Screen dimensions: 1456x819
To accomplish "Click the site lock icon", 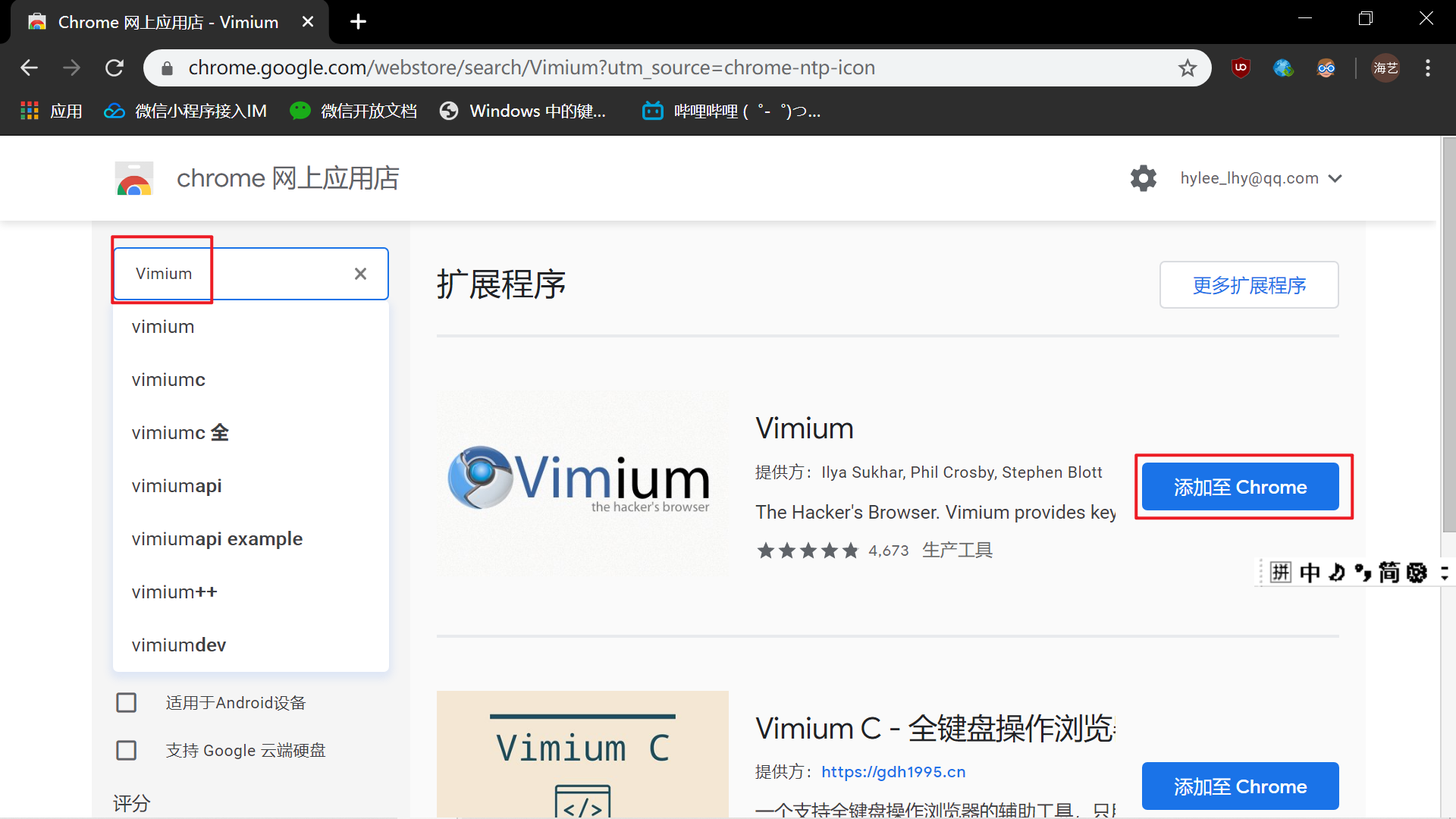I will [x=168, y=68].
